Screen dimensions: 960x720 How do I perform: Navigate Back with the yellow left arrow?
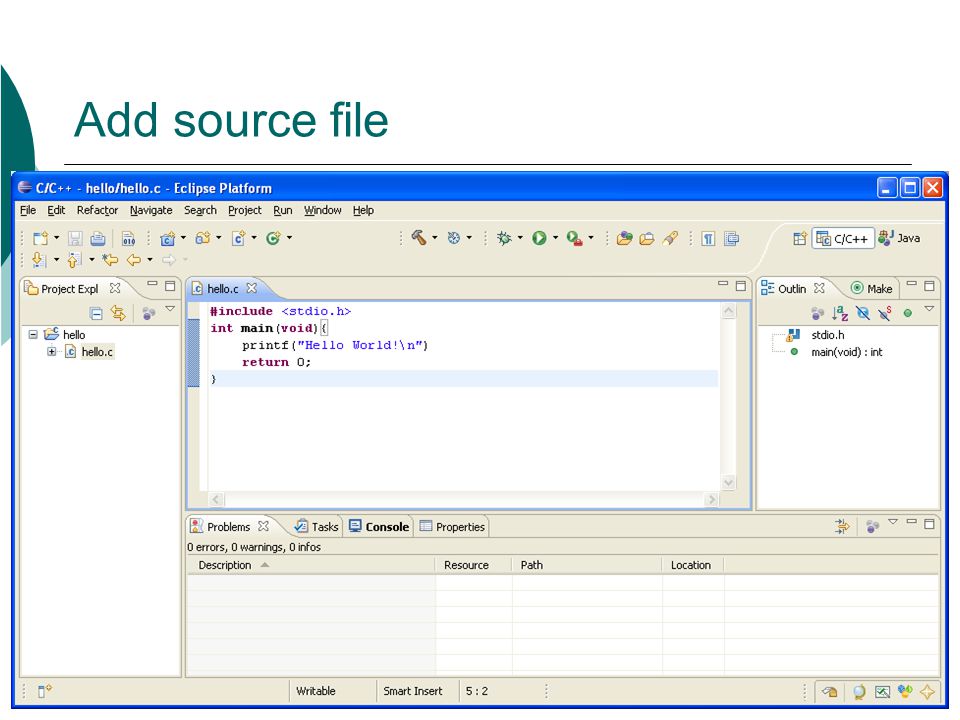[x=133, y=260]
